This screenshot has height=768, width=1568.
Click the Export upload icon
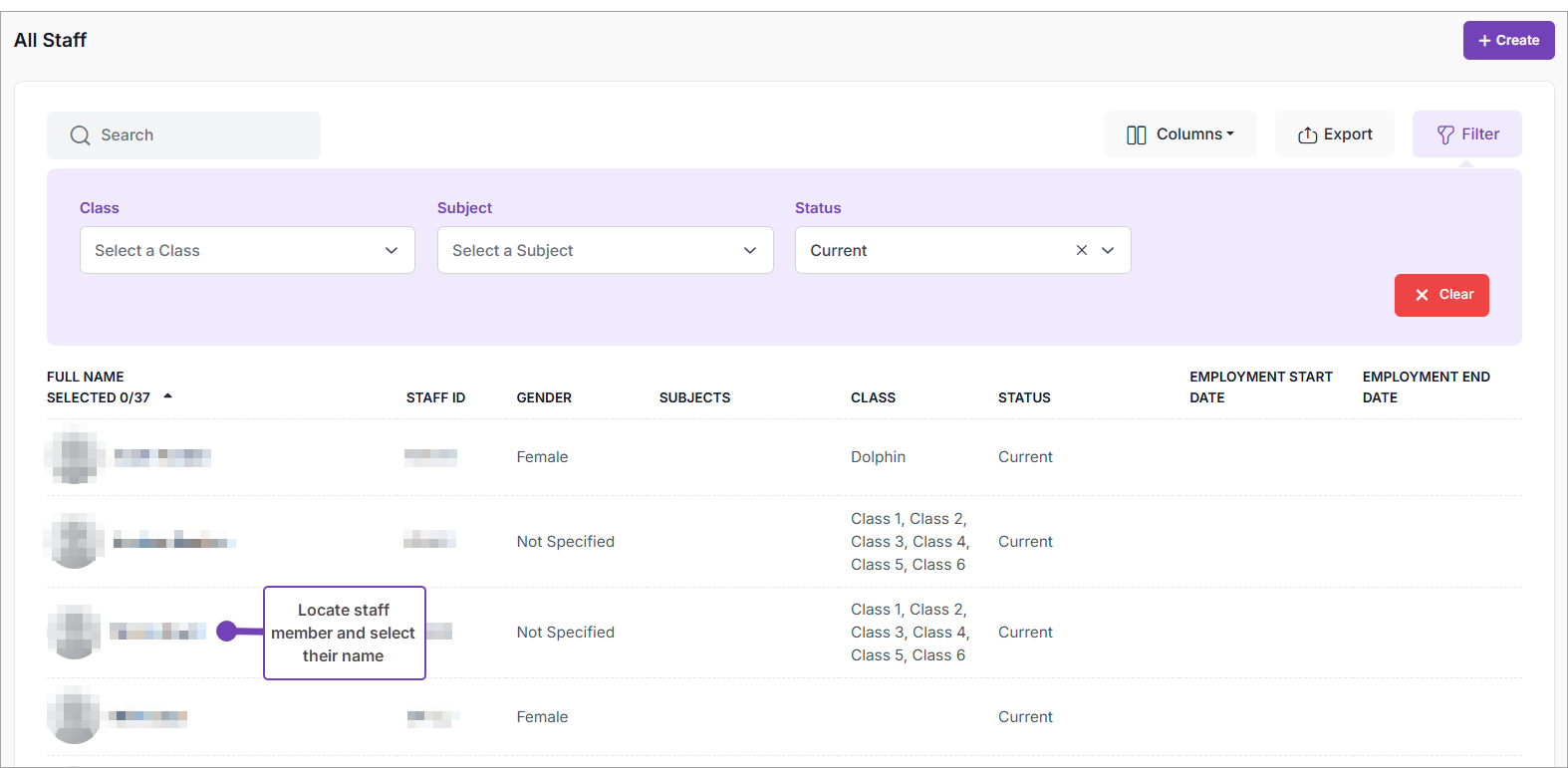tap(1307, 135)
